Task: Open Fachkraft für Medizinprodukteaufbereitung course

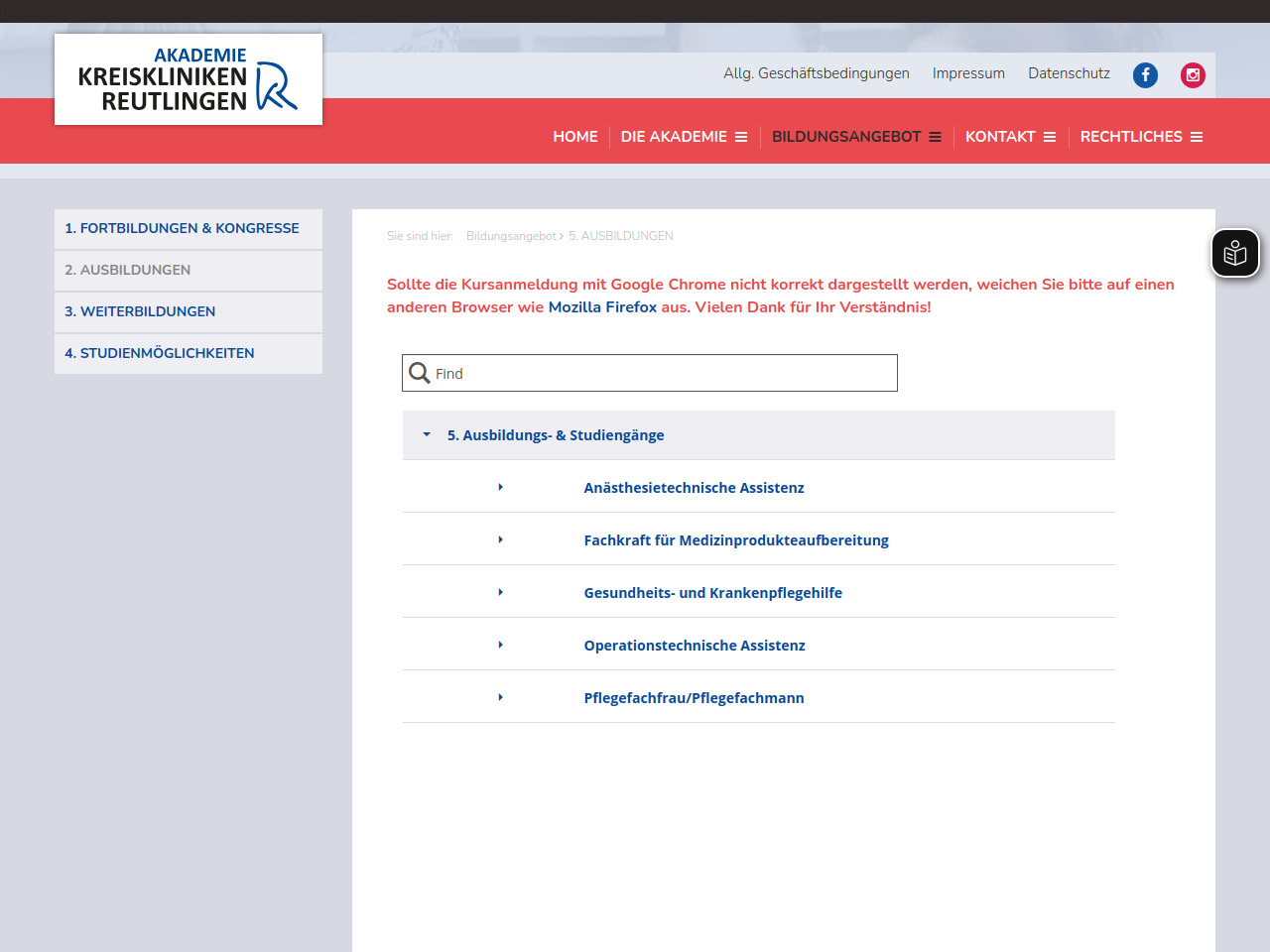Action: coord(736,540)
